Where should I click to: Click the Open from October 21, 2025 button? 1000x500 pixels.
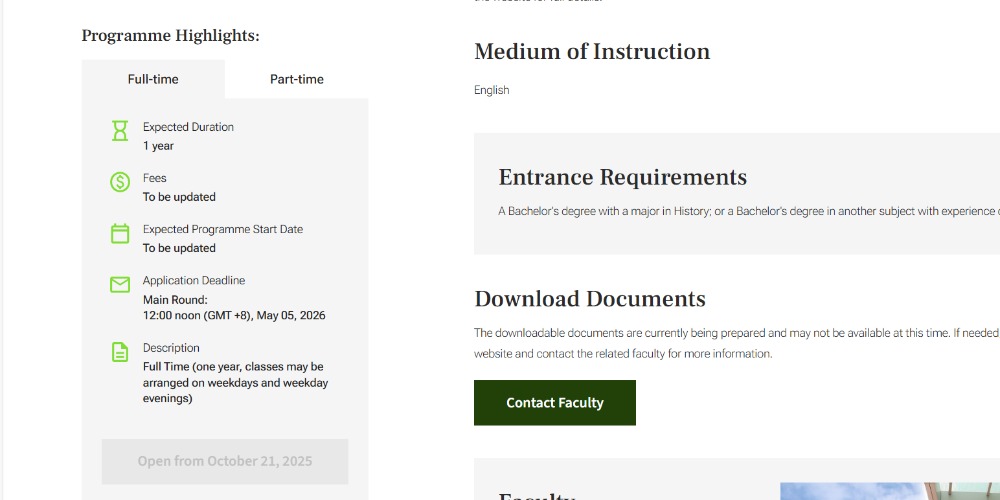225,461
